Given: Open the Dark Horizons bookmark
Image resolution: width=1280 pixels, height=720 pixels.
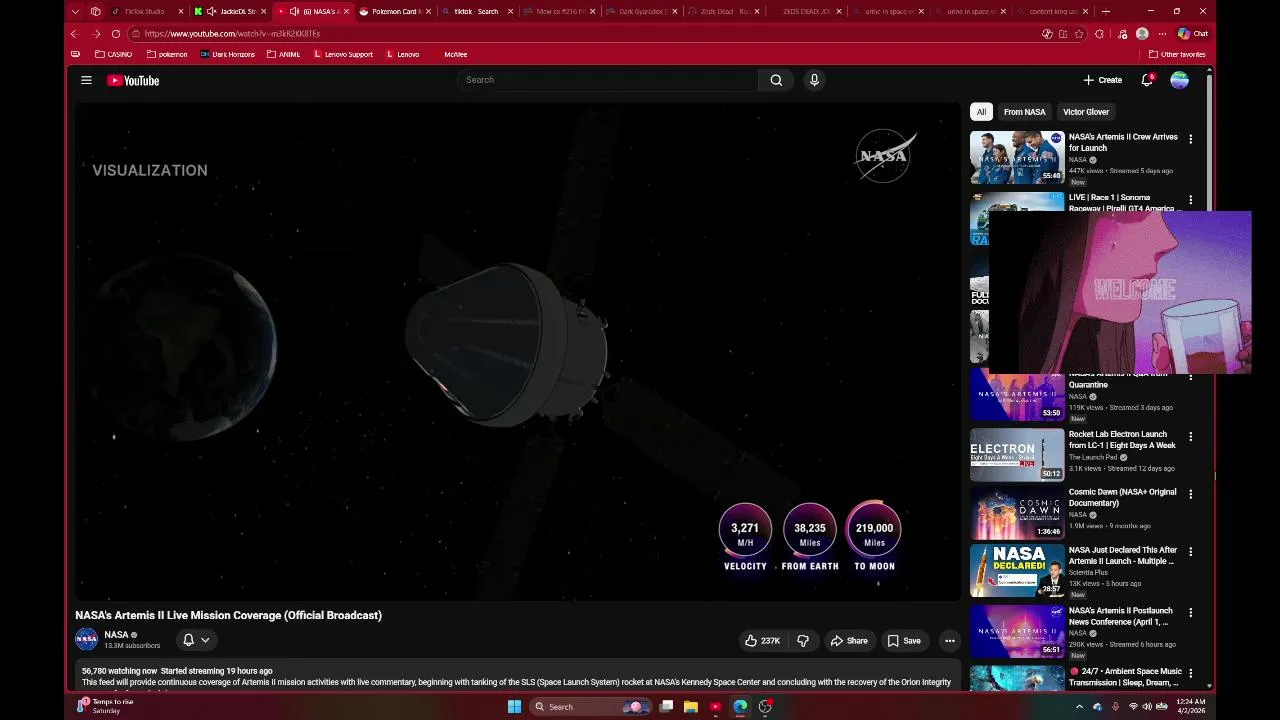Looking at the screenshot, I should [227, 54].
